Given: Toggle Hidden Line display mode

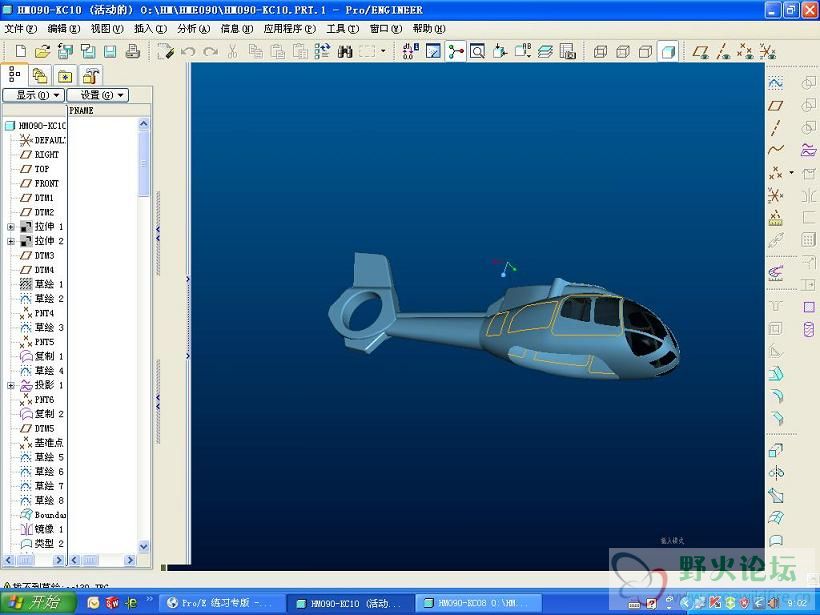Looking at the screenshot, I should click(x=623, y=51).
